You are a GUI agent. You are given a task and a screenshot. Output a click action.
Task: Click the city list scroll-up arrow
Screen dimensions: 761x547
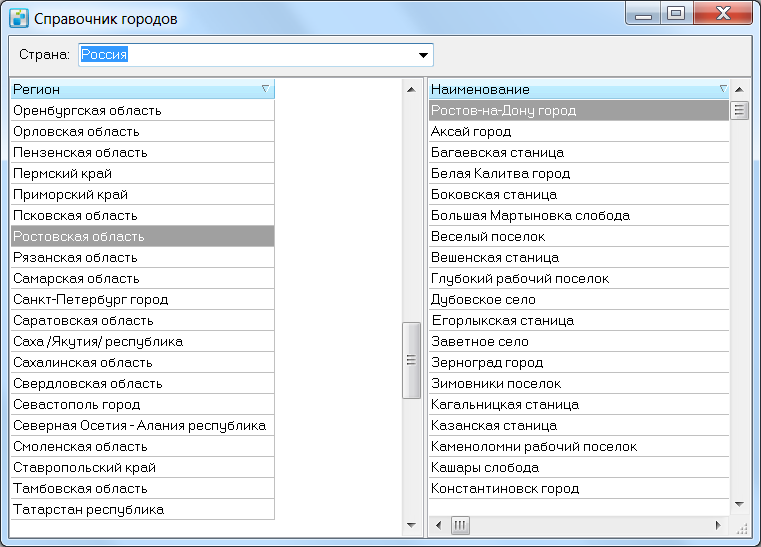point(739,89)
